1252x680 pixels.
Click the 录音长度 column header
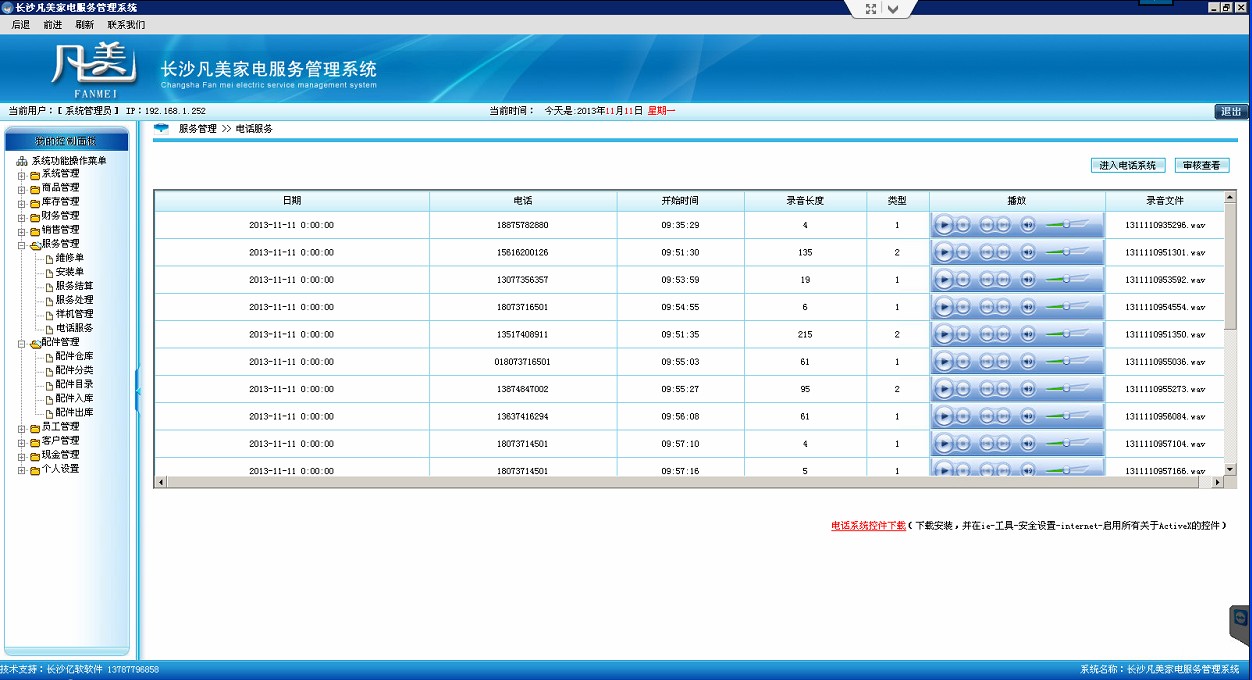click(805, 201)
